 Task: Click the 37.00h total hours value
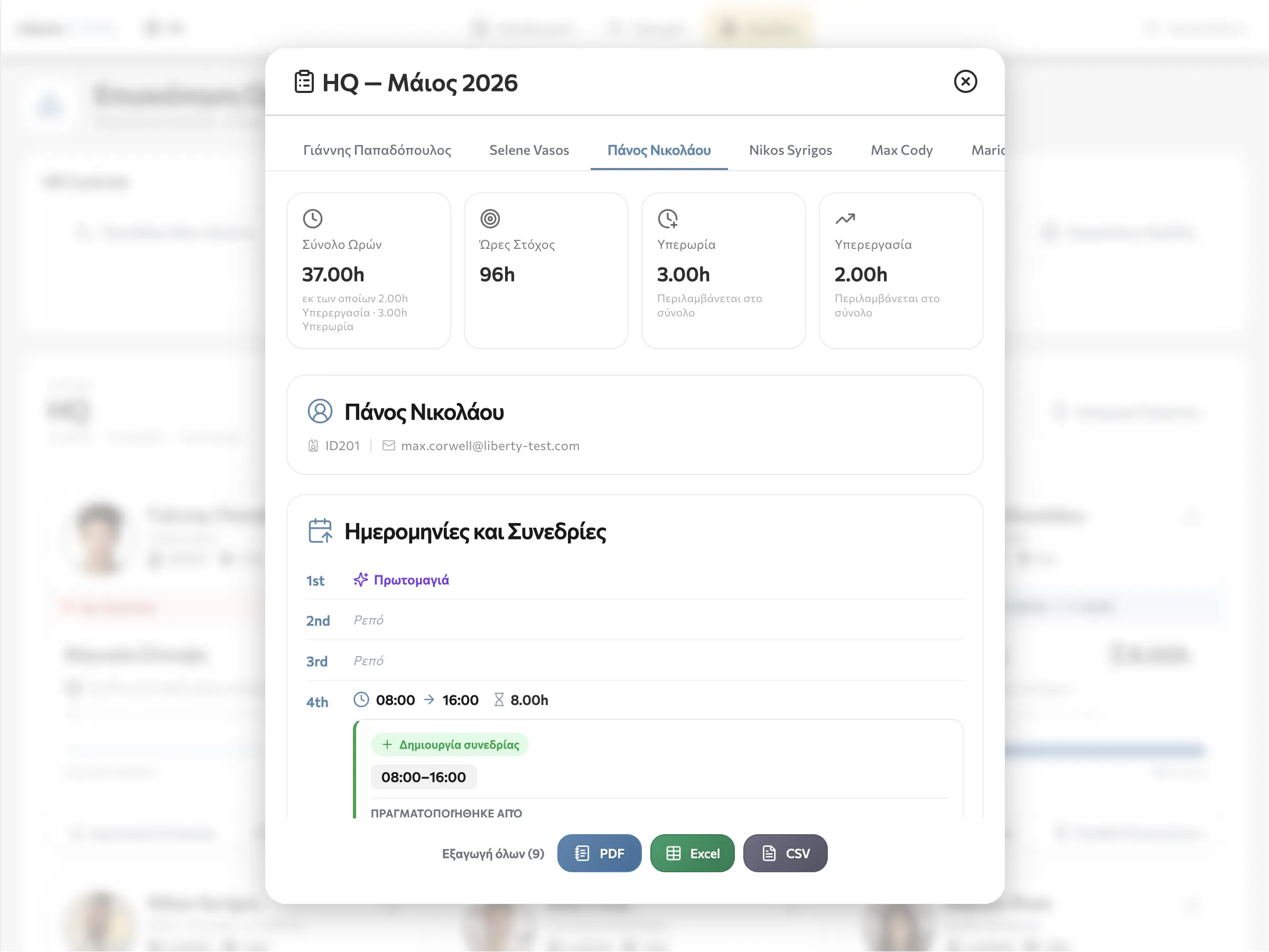333,274
